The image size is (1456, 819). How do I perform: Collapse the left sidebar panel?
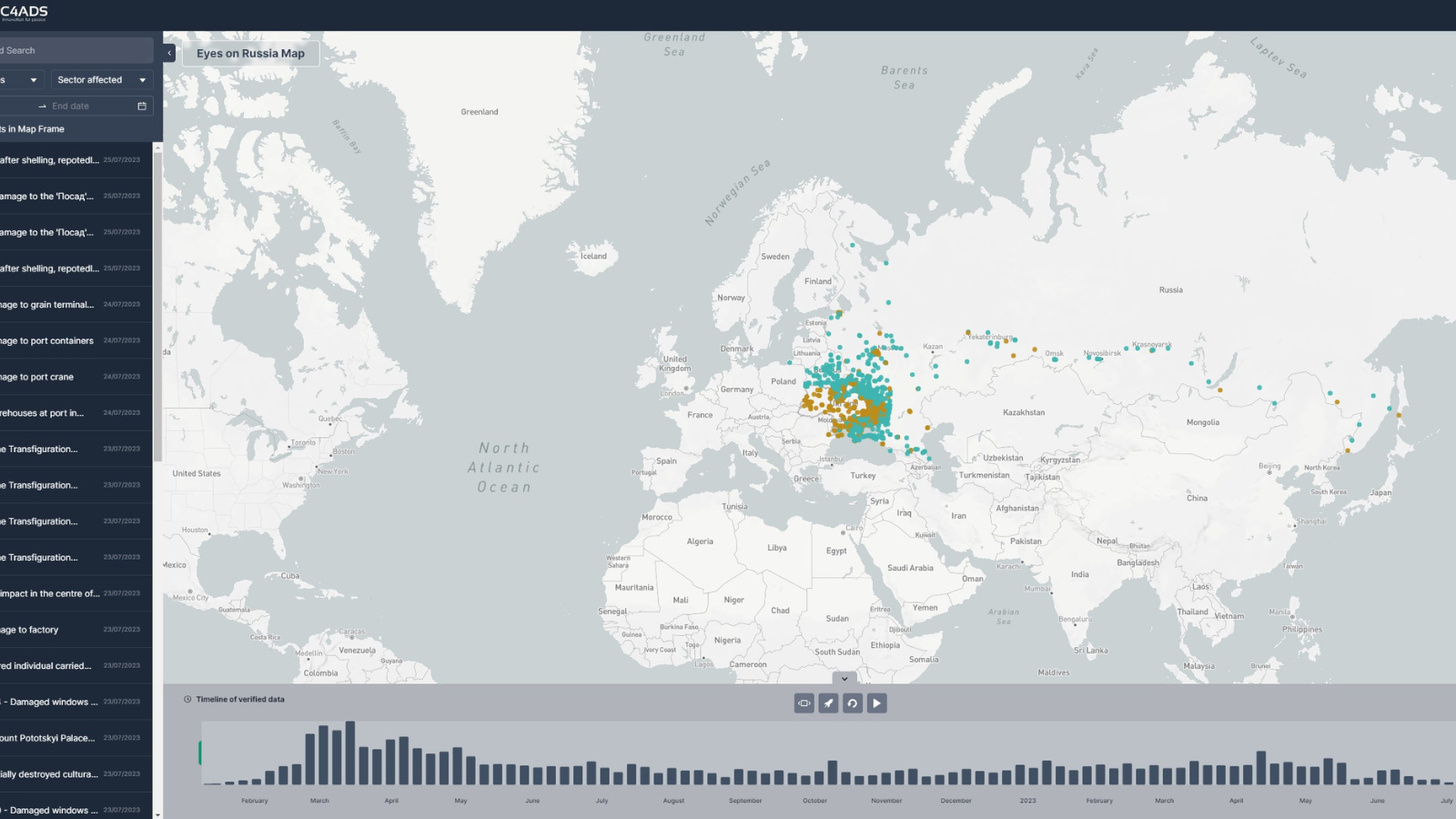click(x=169, y=53)
